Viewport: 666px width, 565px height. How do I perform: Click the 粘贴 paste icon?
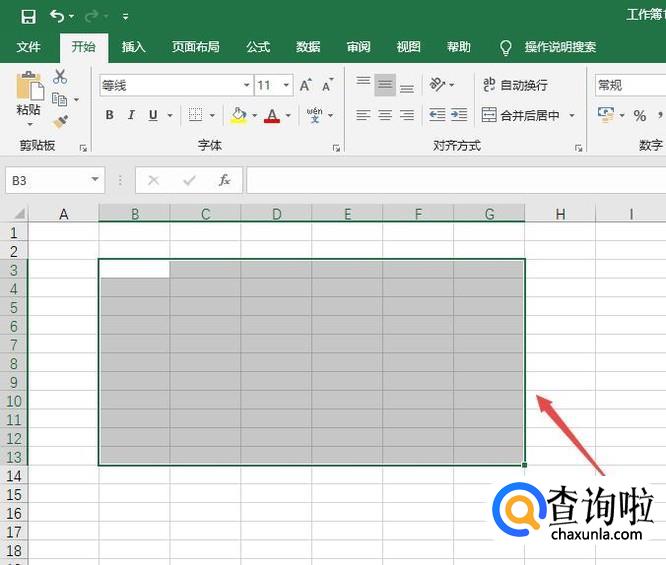click(29, 86)
